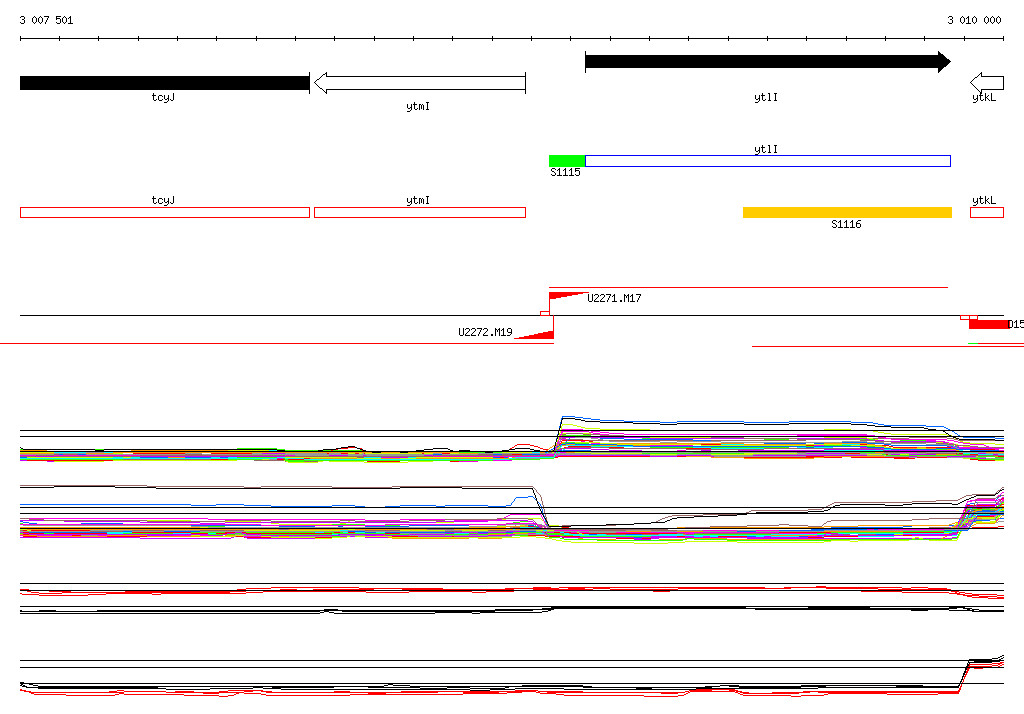
Task: Click the ytkL label above red box
Action: [x=984, y=201]
